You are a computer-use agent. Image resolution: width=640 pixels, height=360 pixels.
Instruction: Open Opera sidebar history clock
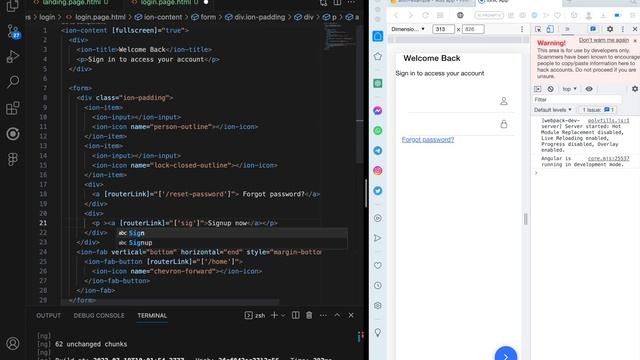point(378,286)
